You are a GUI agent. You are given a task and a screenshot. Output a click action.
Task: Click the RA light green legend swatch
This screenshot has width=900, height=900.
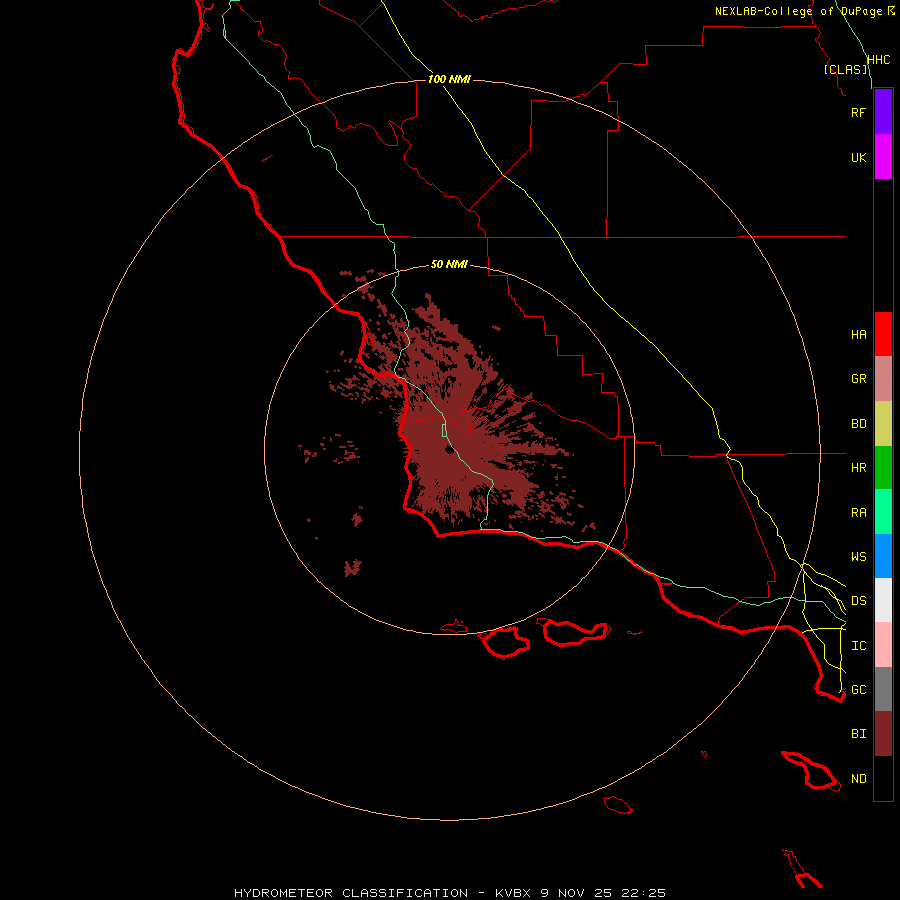[x=883, y=512]
